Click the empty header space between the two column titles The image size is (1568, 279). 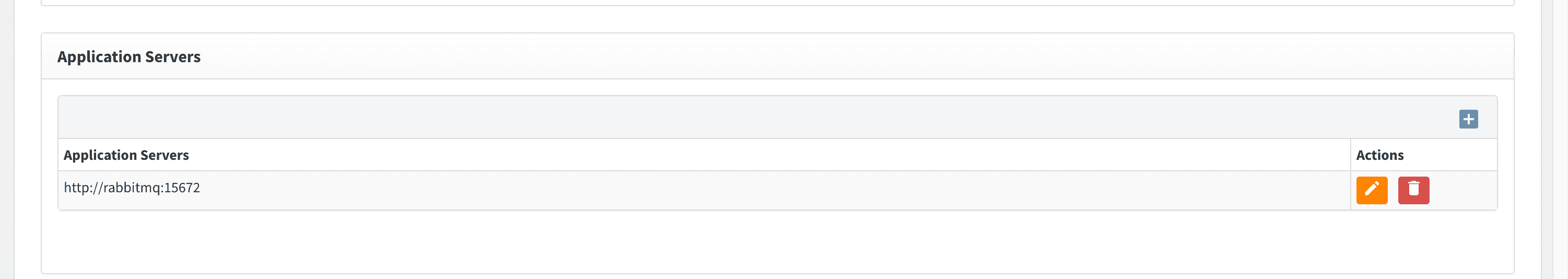tap(730, 155)
